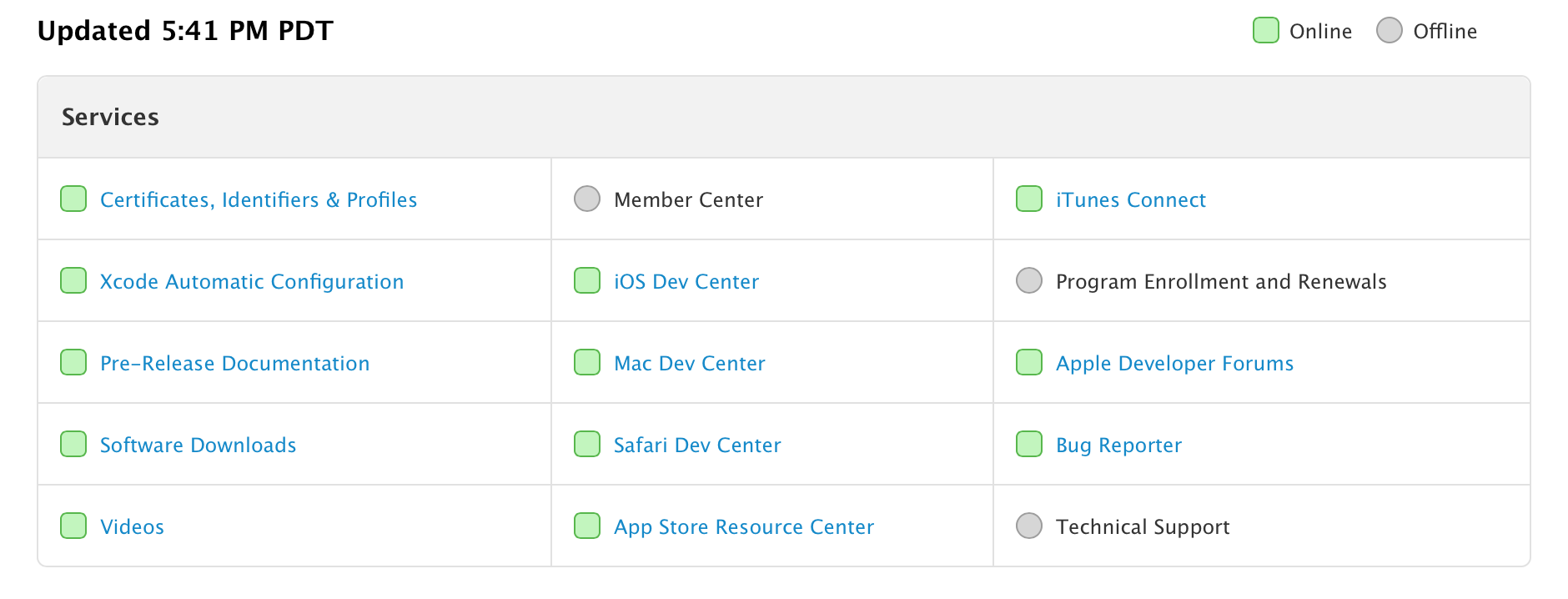Click the green status icon beside iTunes Connect
Image resolution: width=1568 pixels, height=599 pixels.
coord(1029,199)
